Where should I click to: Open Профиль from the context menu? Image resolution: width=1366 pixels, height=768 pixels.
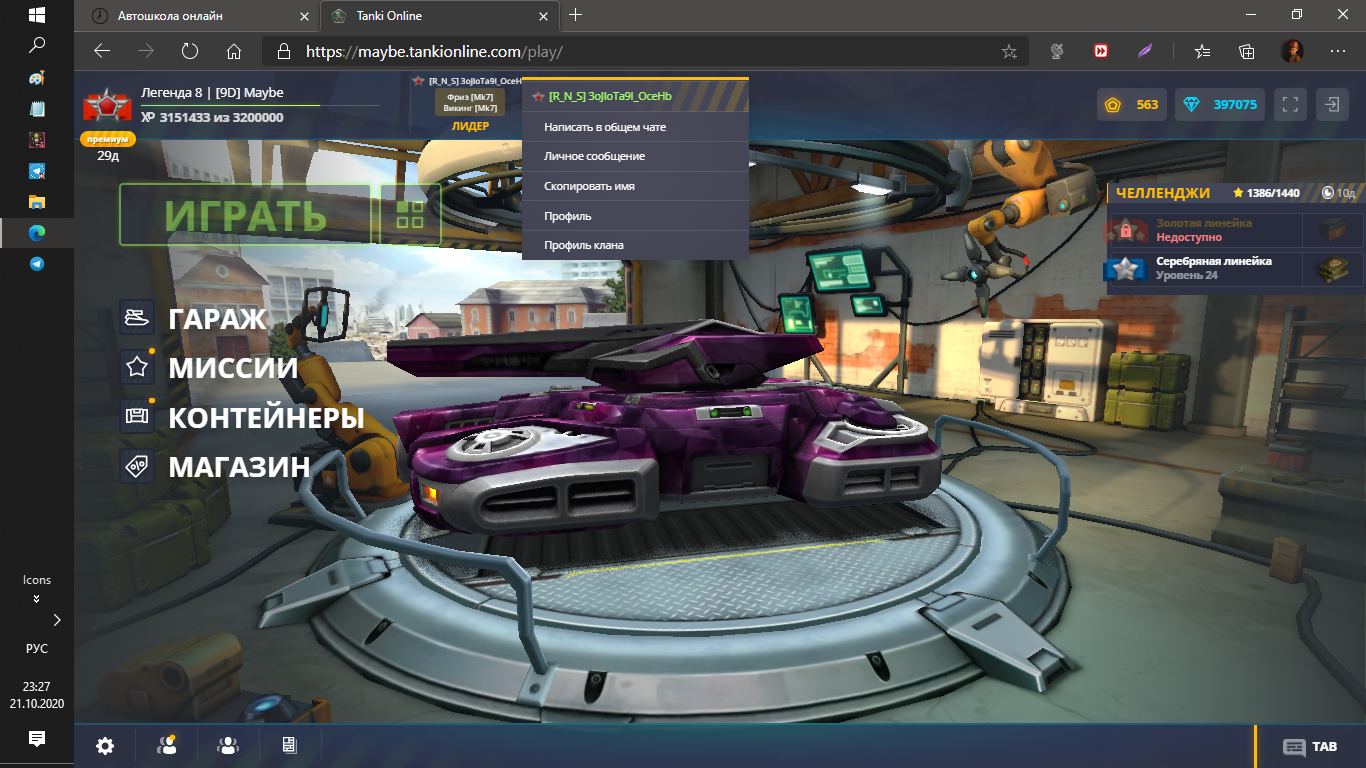[x=635, y=216]
